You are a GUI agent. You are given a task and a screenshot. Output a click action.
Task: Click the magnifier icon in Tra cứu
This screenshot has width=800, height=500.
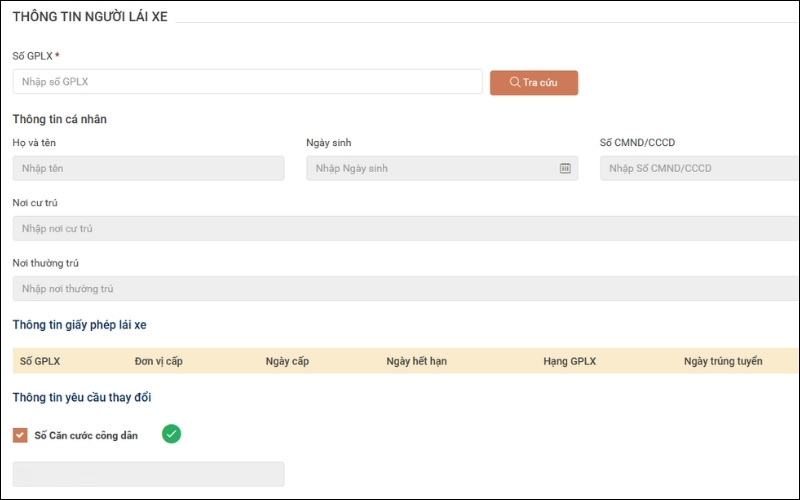(x=514, y=82)
